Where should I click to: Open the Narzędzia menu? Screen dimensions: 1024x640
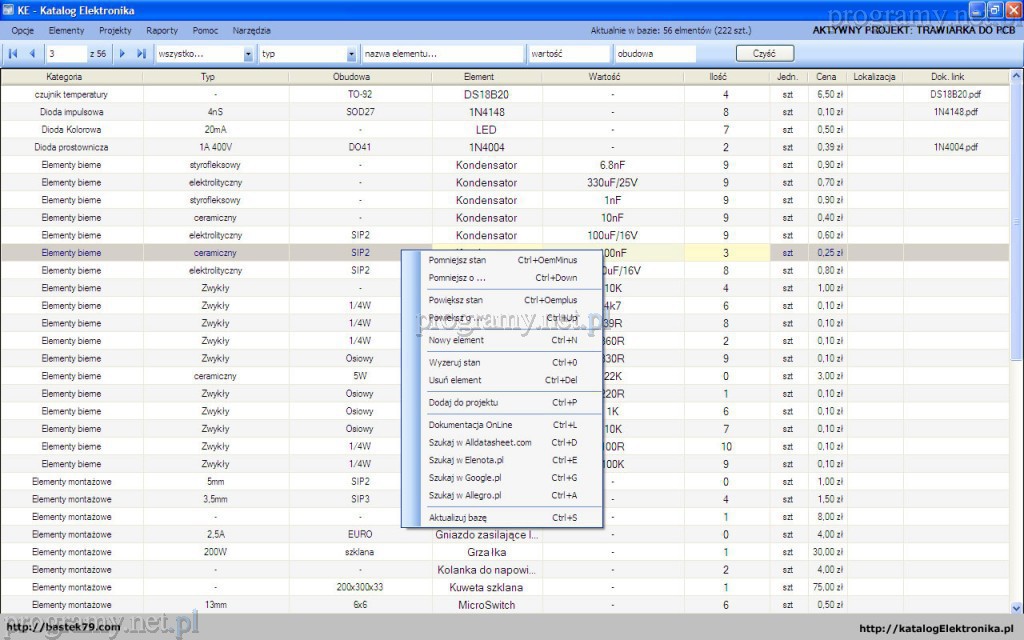(x=251, y=31)
